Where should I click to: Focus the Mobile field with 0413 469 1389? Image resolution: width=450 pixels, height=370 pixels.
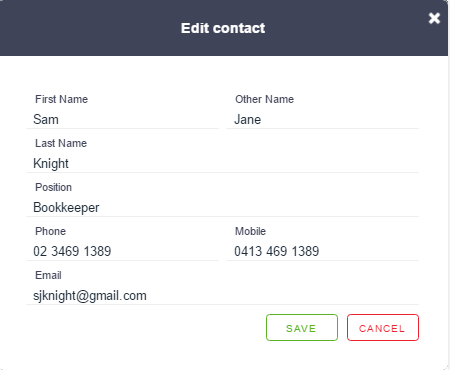pos(322,252)
